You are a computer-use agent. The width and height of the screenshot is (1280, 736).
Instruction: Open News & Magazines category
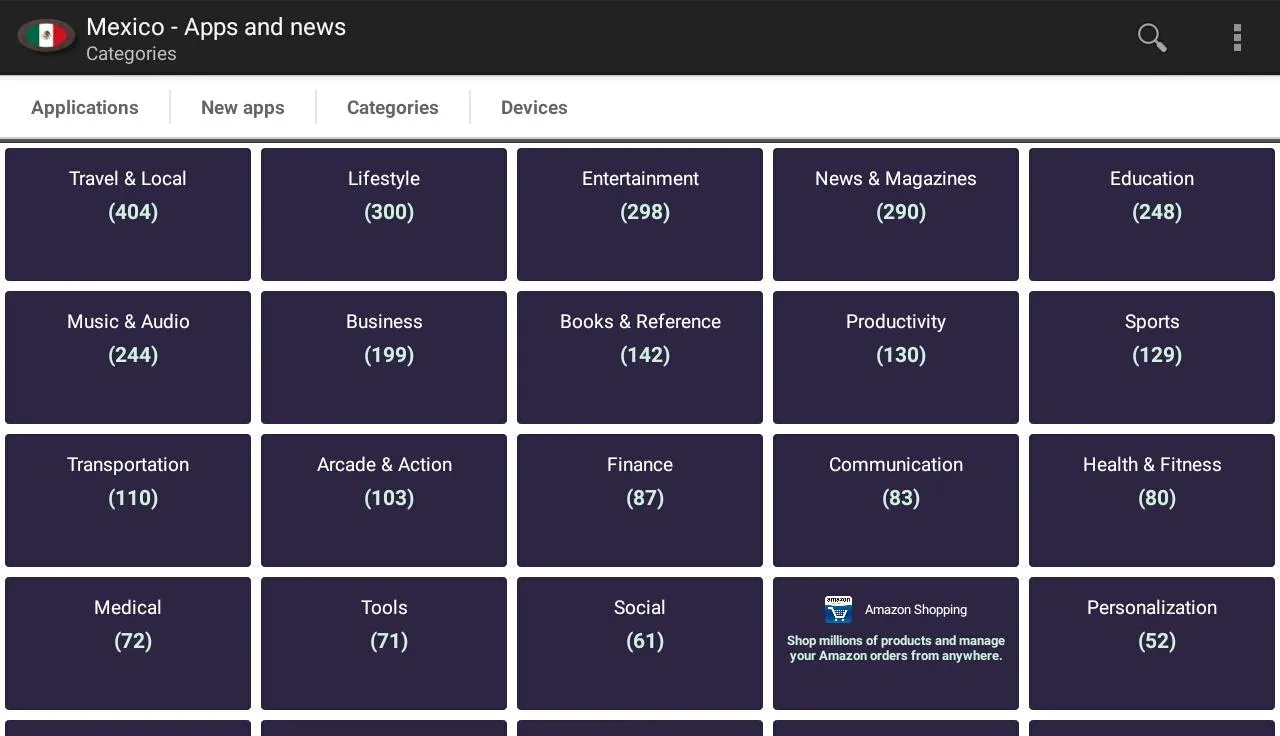[896, 214]
